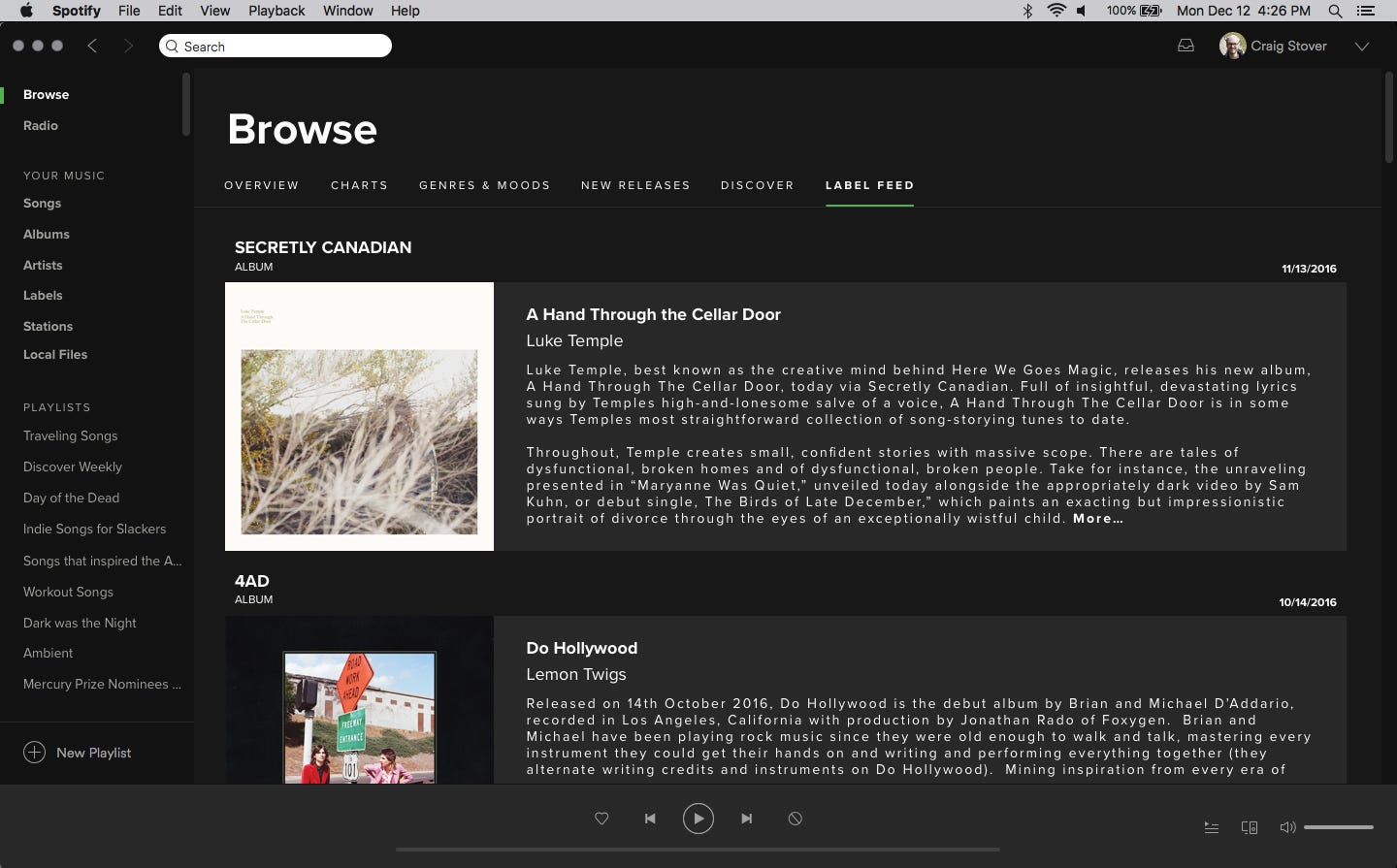This screenshot has width=1397, height=868.
Task: Open the Window menu
Action: pos(348,11)
